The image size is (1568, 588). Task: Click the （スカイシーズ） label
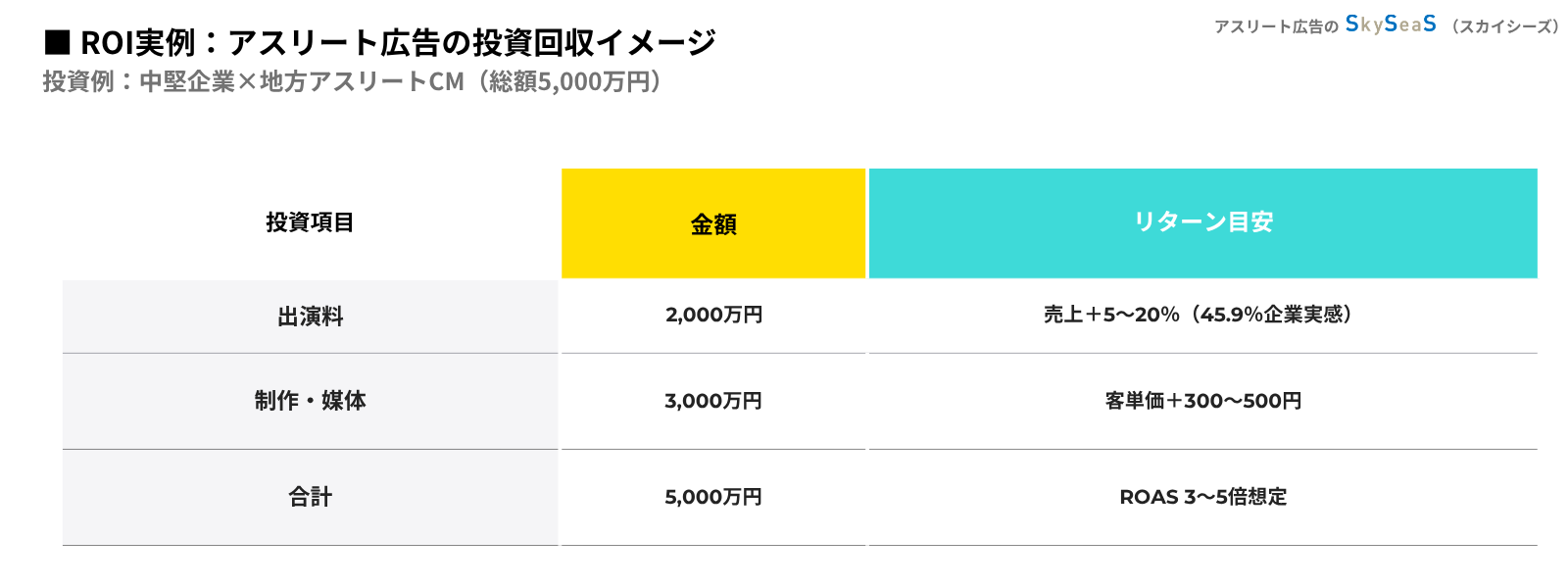click(x=1505, y=26)
